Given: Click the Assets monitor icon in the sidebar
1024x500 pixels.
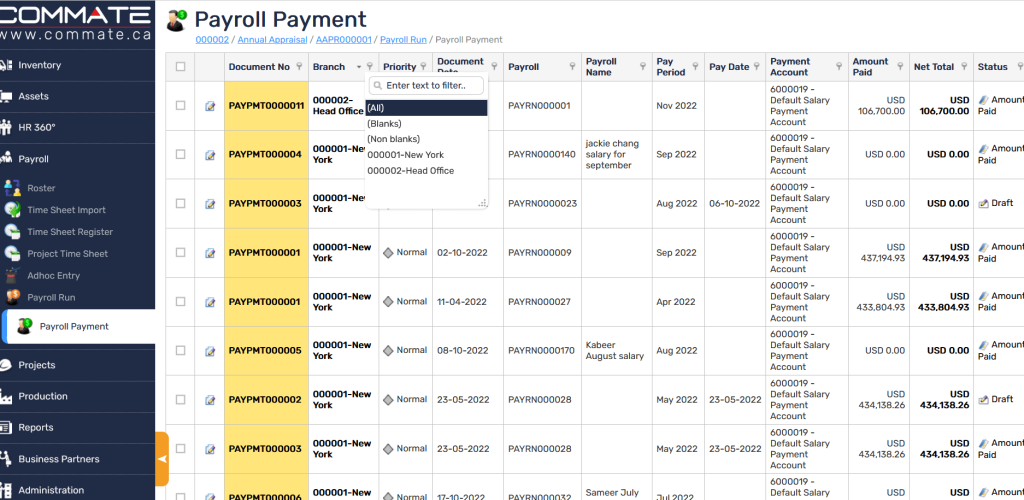Looking at the screenshot, I should tap(7, 97).
